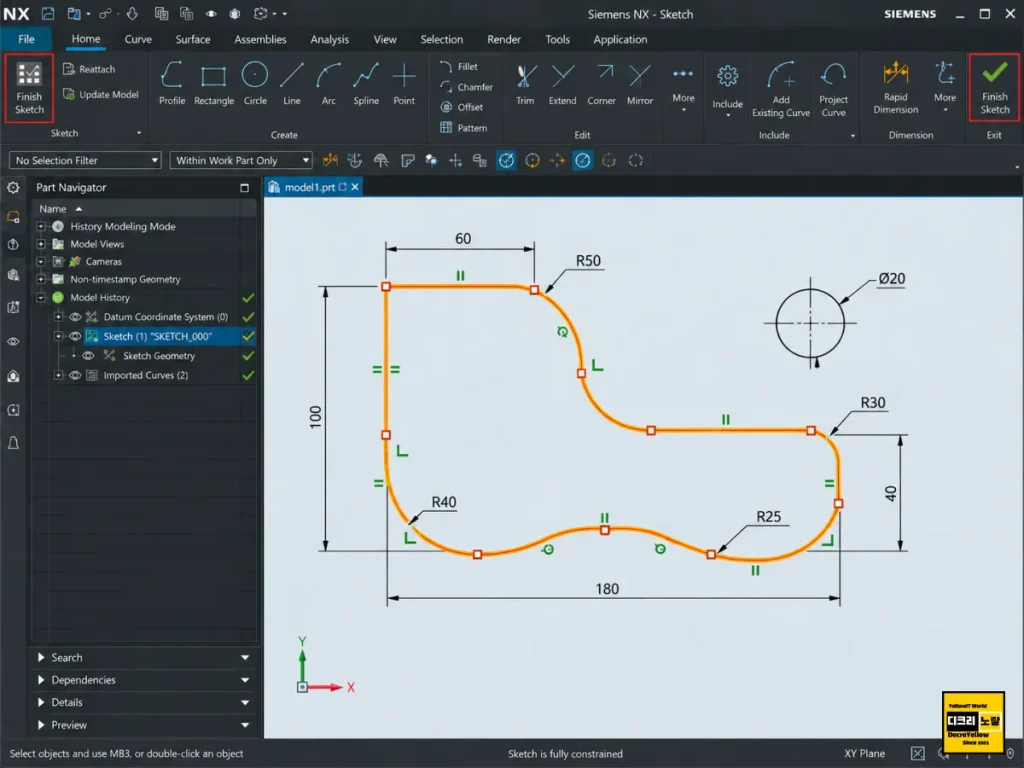Select the Point tool
The image size is (1024, 768).
click(404, 83)
